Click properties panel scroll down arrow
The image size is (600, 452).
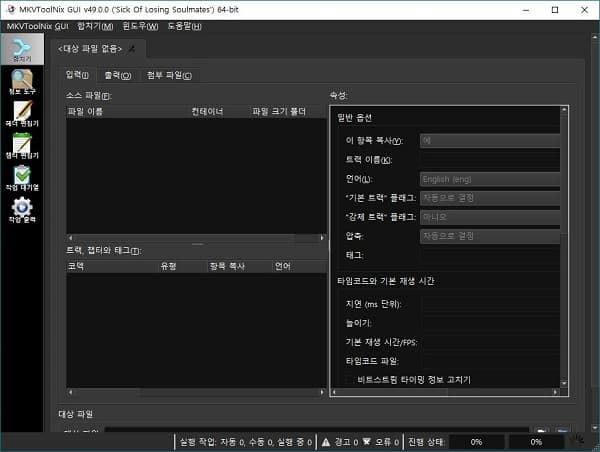(x=564, y=383)
